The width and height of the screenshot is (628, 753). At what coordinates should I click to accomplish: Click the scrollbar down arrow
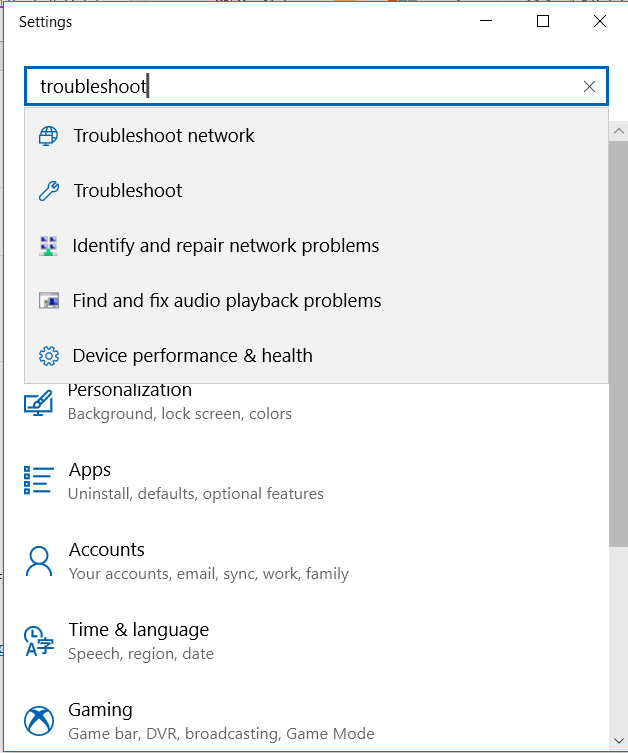(618, 741)
